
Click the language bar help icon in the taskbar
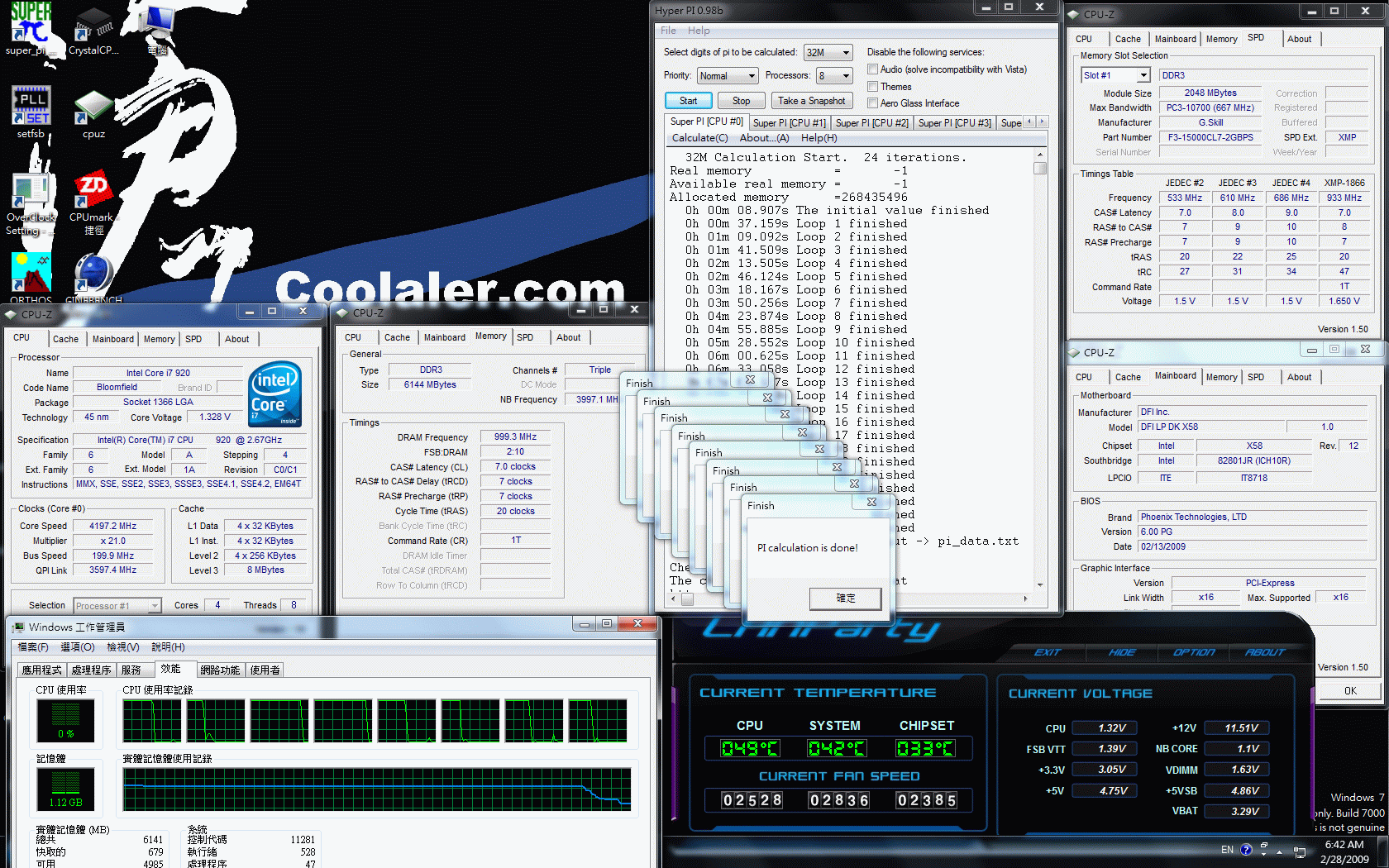coord(1246,849)
